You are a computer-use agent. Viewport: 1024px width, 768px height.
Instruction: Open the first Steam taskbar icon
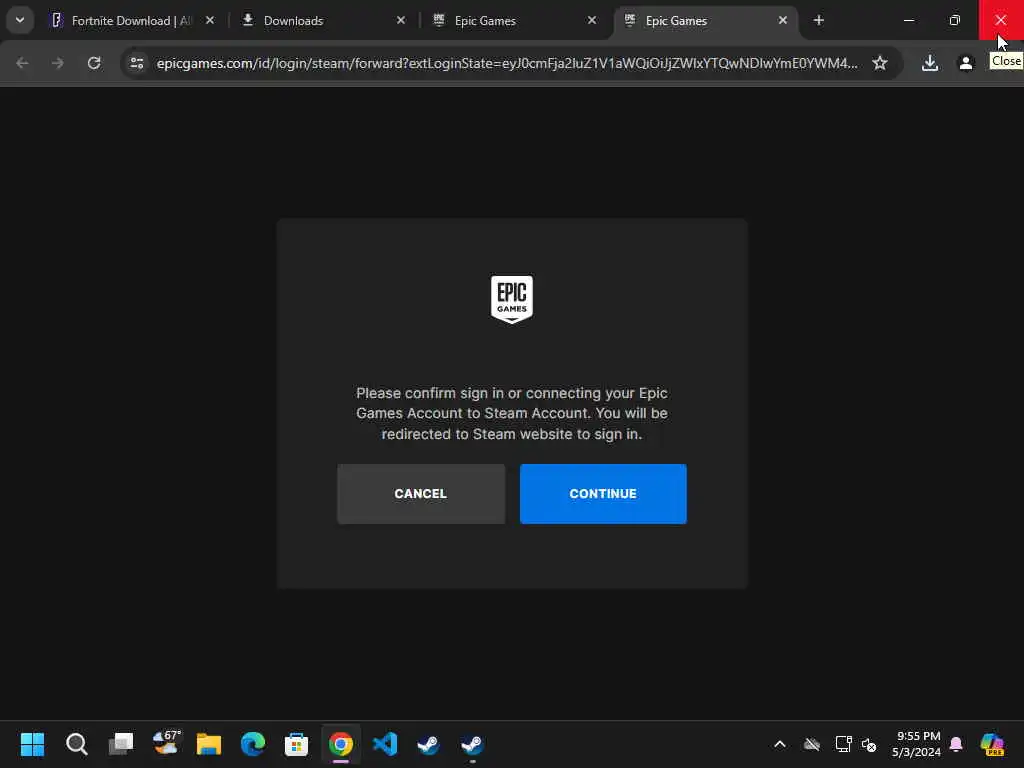tap(428, 744)
